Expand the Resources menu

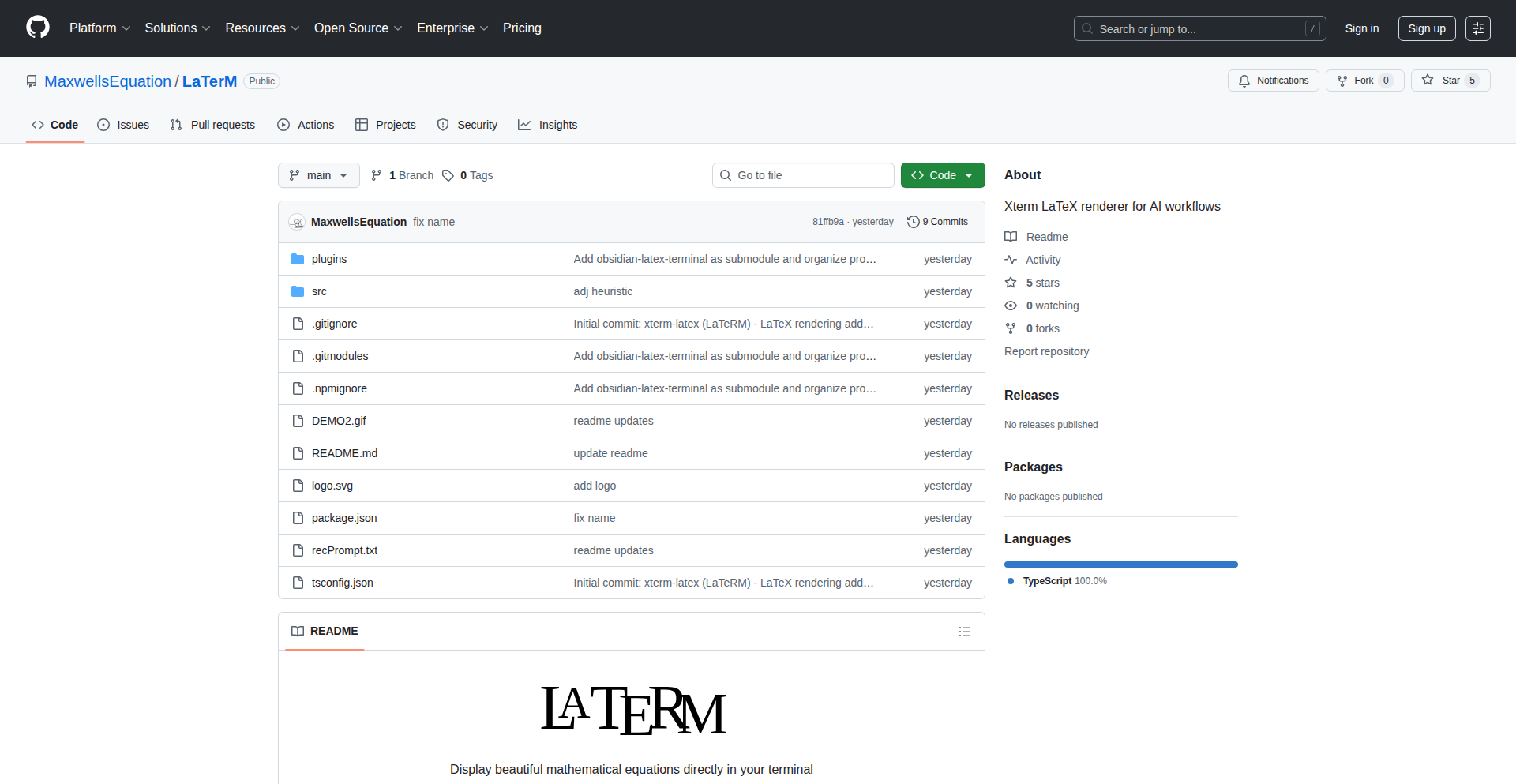pyautogui.click(x=262, y=28)
